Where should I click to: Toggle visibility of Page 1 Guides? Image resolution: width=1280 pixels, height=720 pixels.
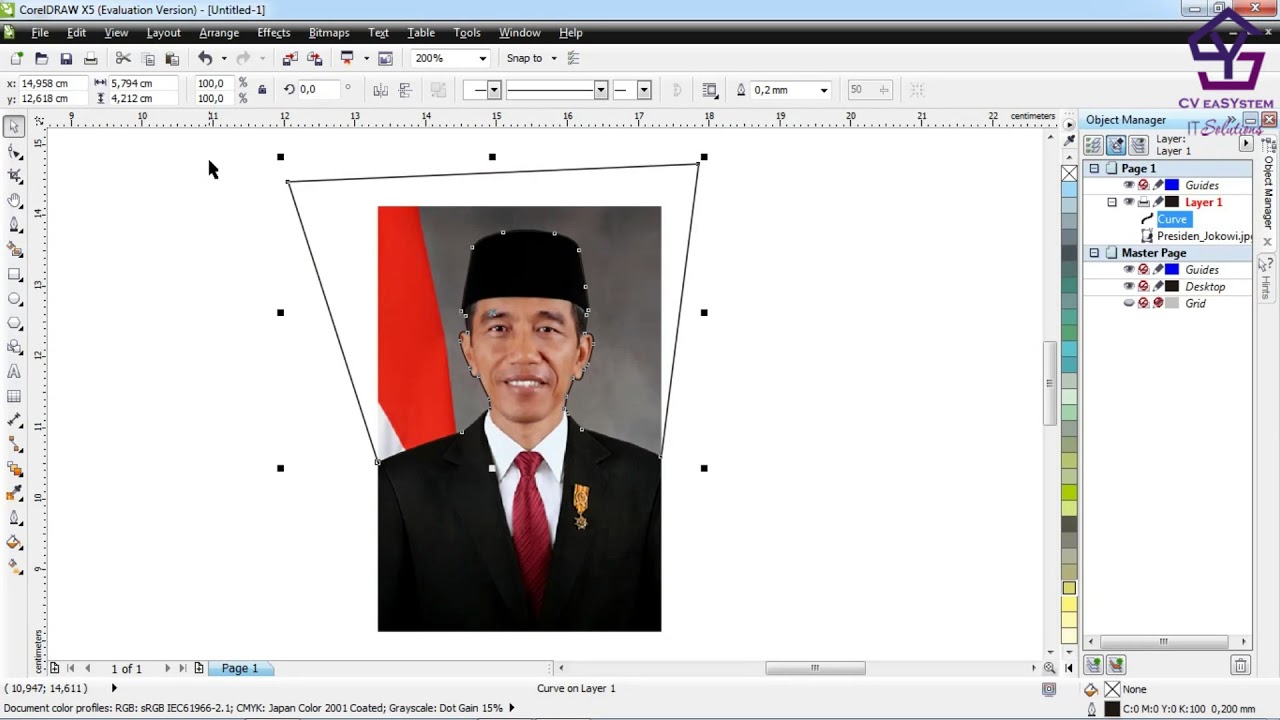click(1129, 185)
